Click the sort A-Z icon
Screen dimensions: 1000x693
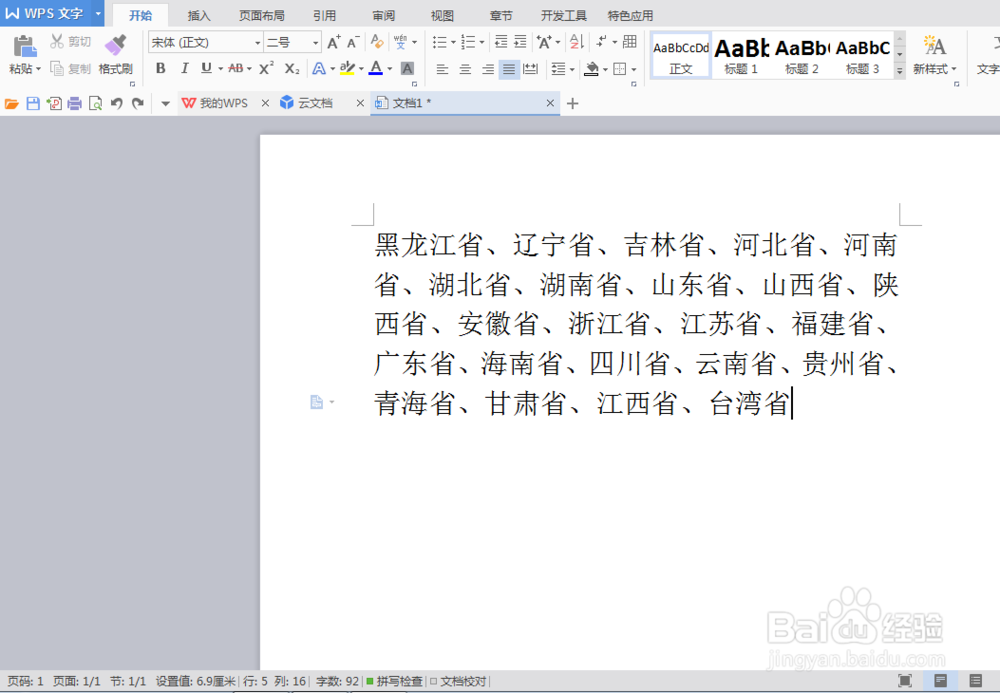577,42
